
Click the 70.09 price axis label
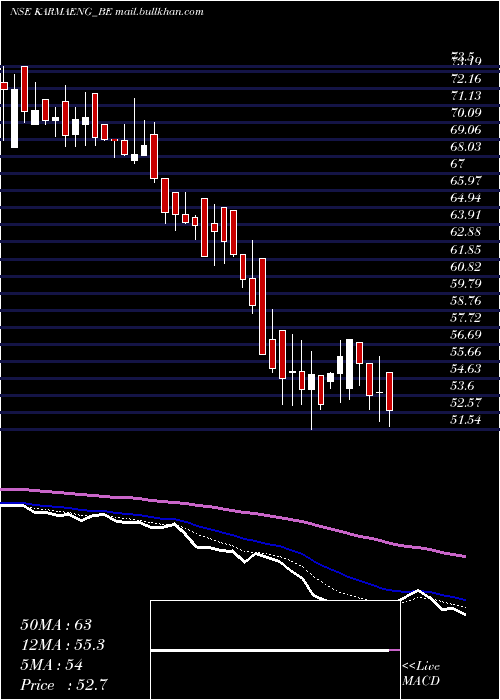point(467,113)
